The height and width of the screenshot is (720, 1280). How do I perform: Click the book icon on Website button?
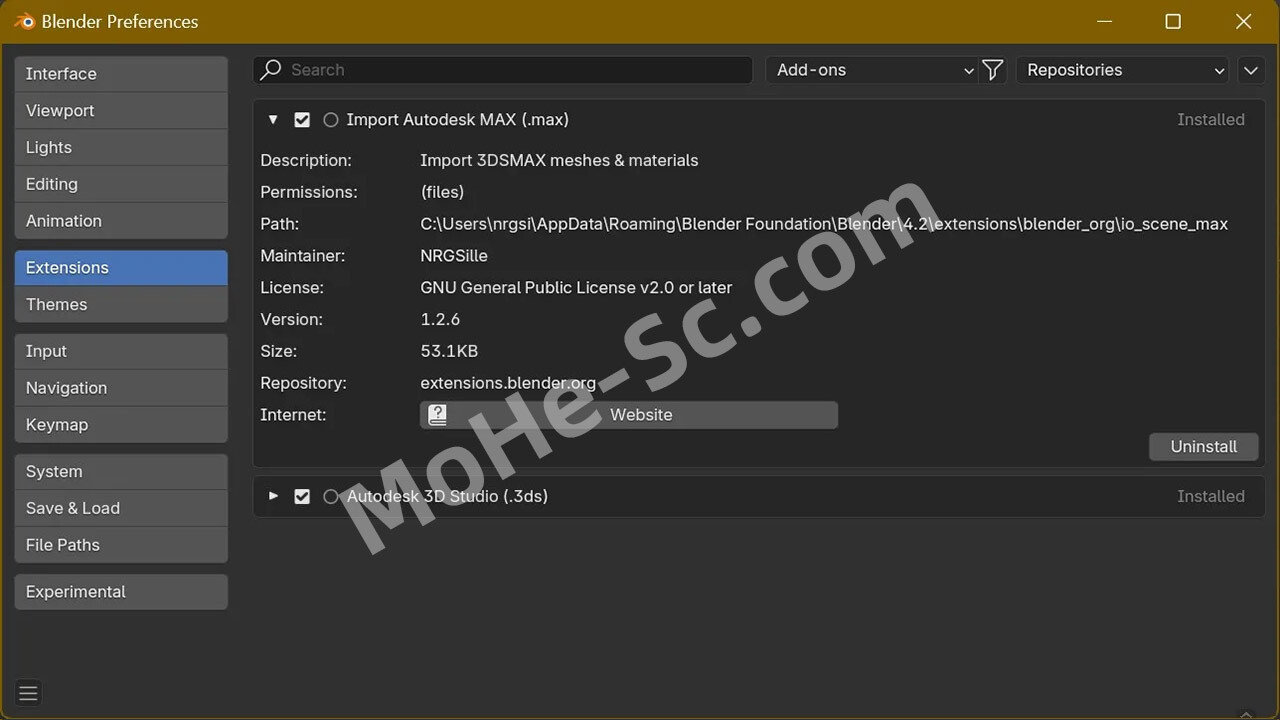[438, 415]
